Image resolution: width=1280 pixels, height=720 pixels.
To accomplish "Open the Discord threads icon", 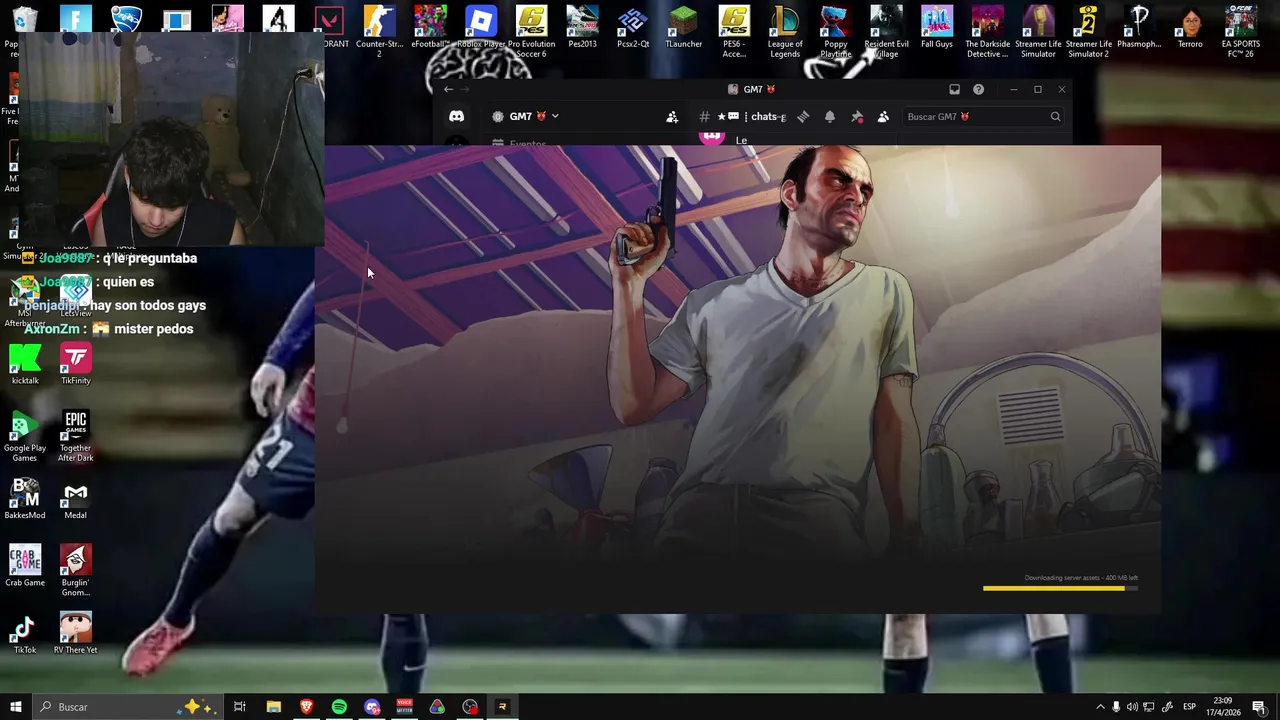I will coord(803,117).
